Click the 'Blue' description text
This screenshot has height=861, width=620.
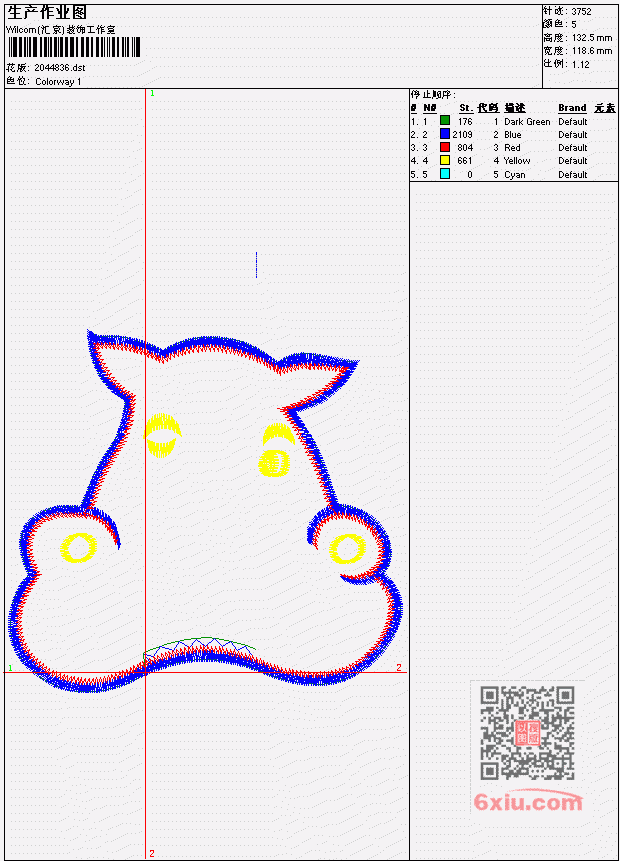[x=512, y=135]
